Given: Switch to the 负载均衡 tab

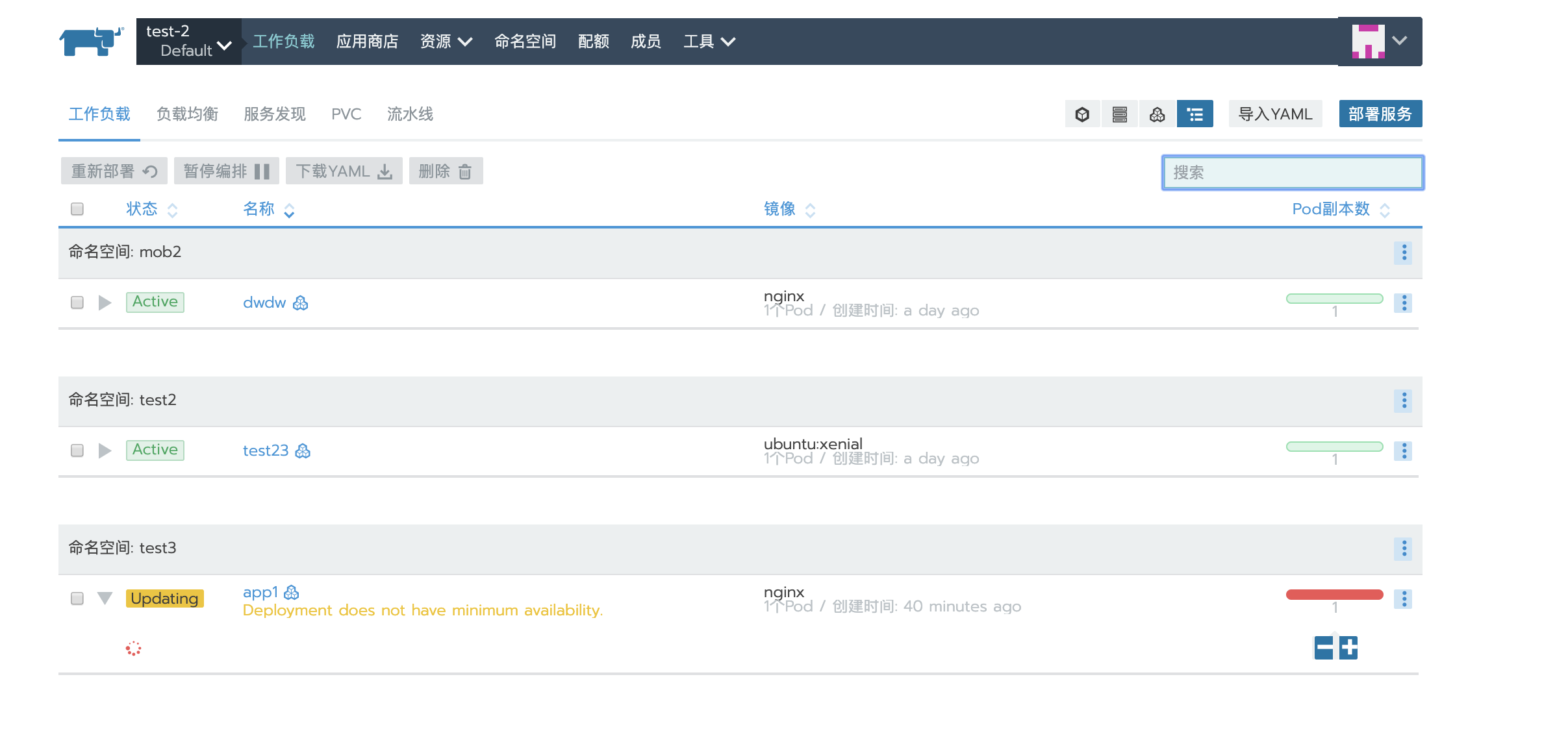Looking at the screenshot, I should (x=187, y=114).
